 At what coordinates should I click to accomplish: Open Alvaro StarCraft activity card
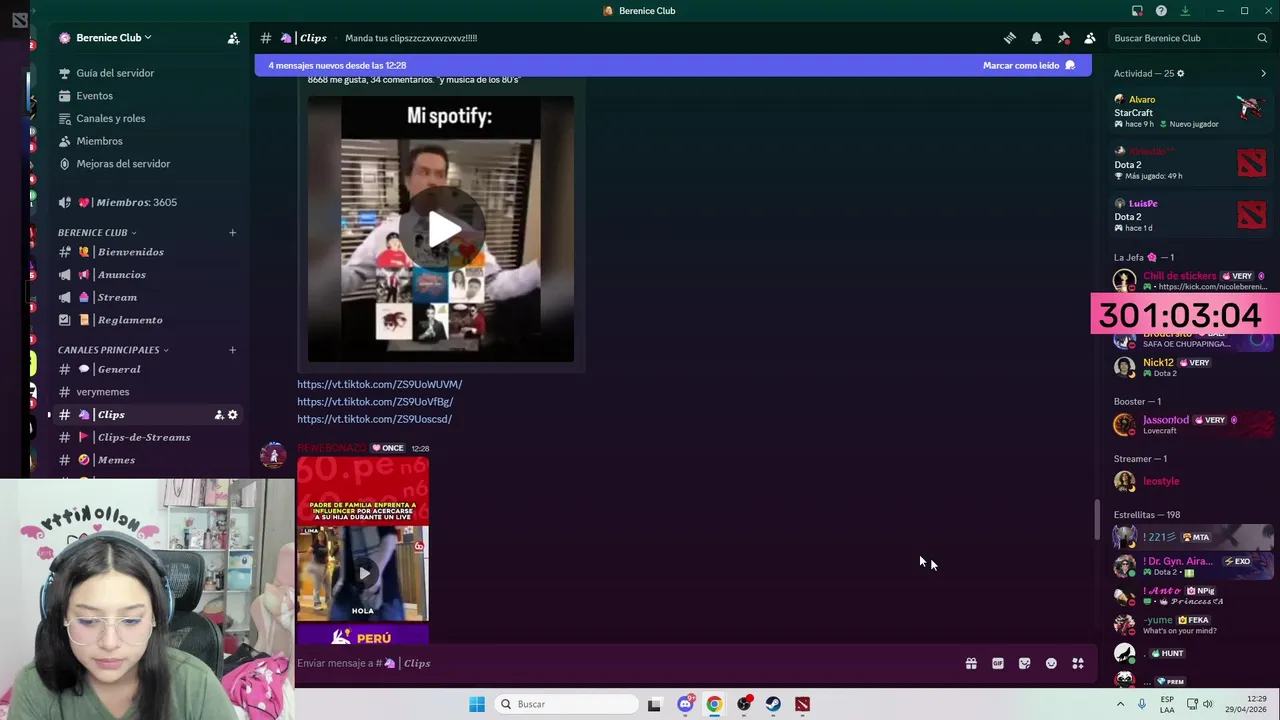pos(1190,111)
